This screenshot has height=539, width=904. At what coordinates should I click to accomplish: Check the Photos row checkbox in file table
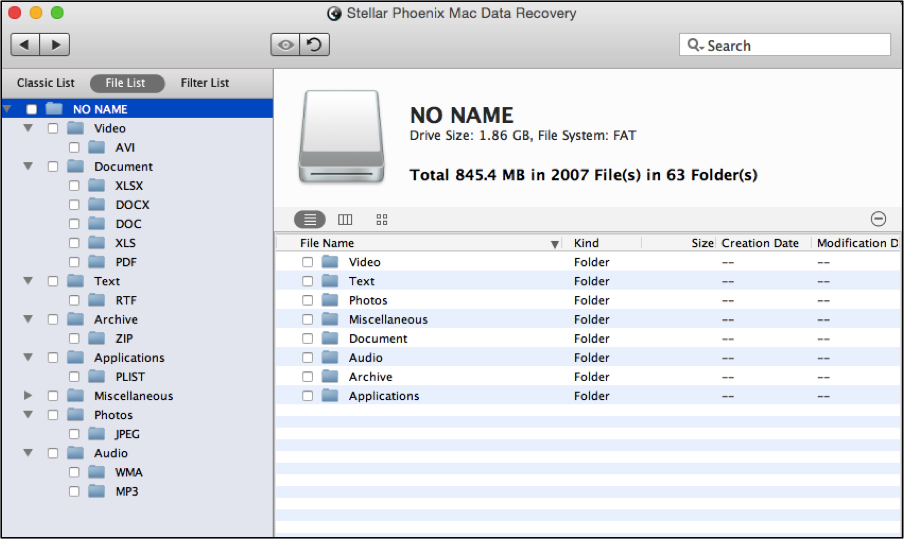click(307, 300)
